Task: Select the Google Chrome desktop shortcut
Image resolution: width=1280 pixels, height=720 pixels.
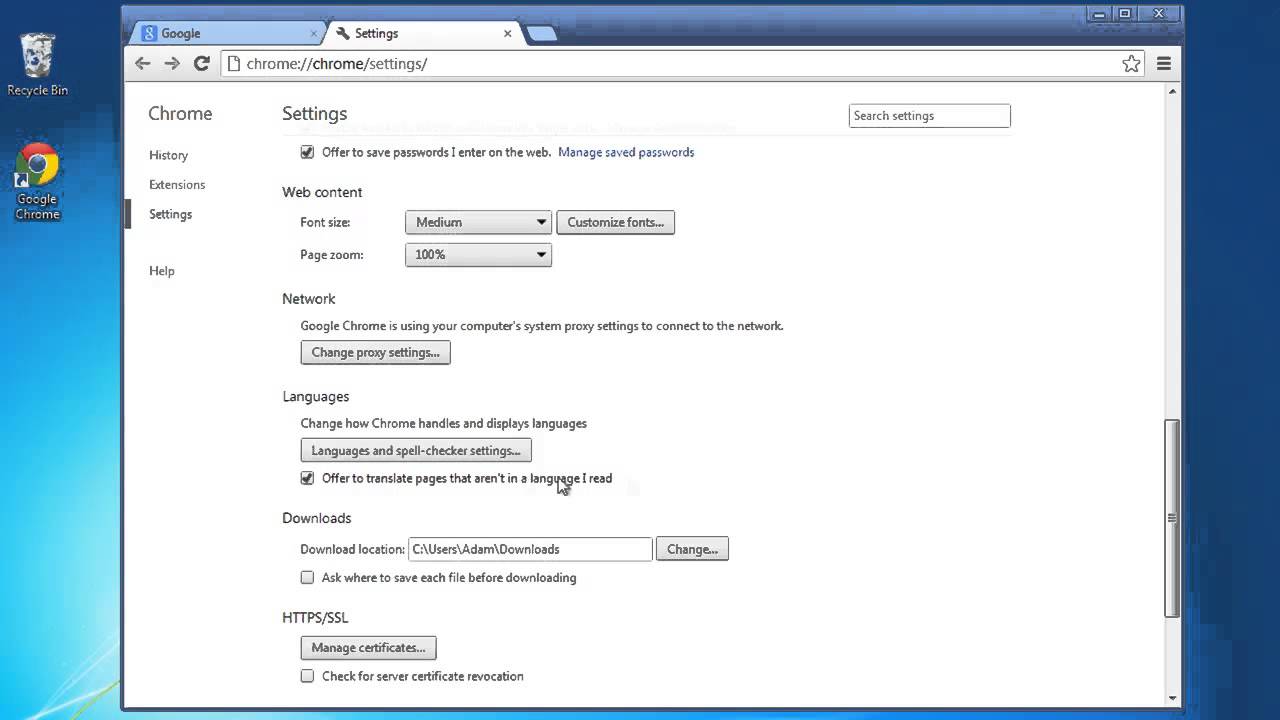Action: [38, 182]
